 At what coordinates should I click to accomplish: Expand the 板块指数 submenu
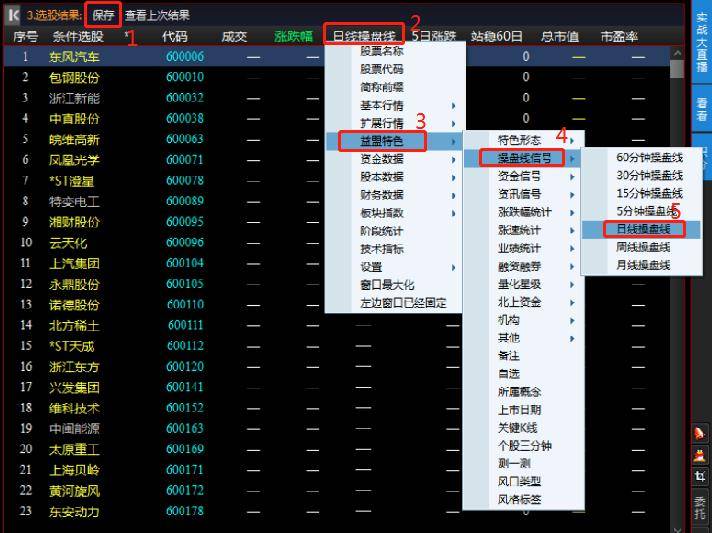point(394,213)
